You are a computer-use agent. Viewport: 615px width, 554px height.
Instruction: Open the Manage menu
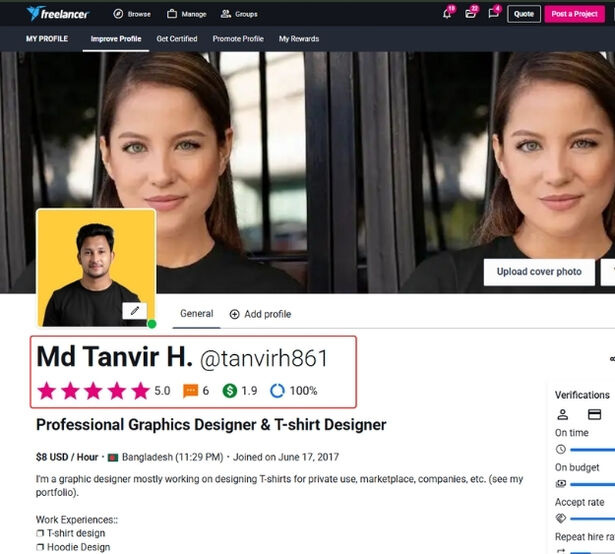(187, 14)
